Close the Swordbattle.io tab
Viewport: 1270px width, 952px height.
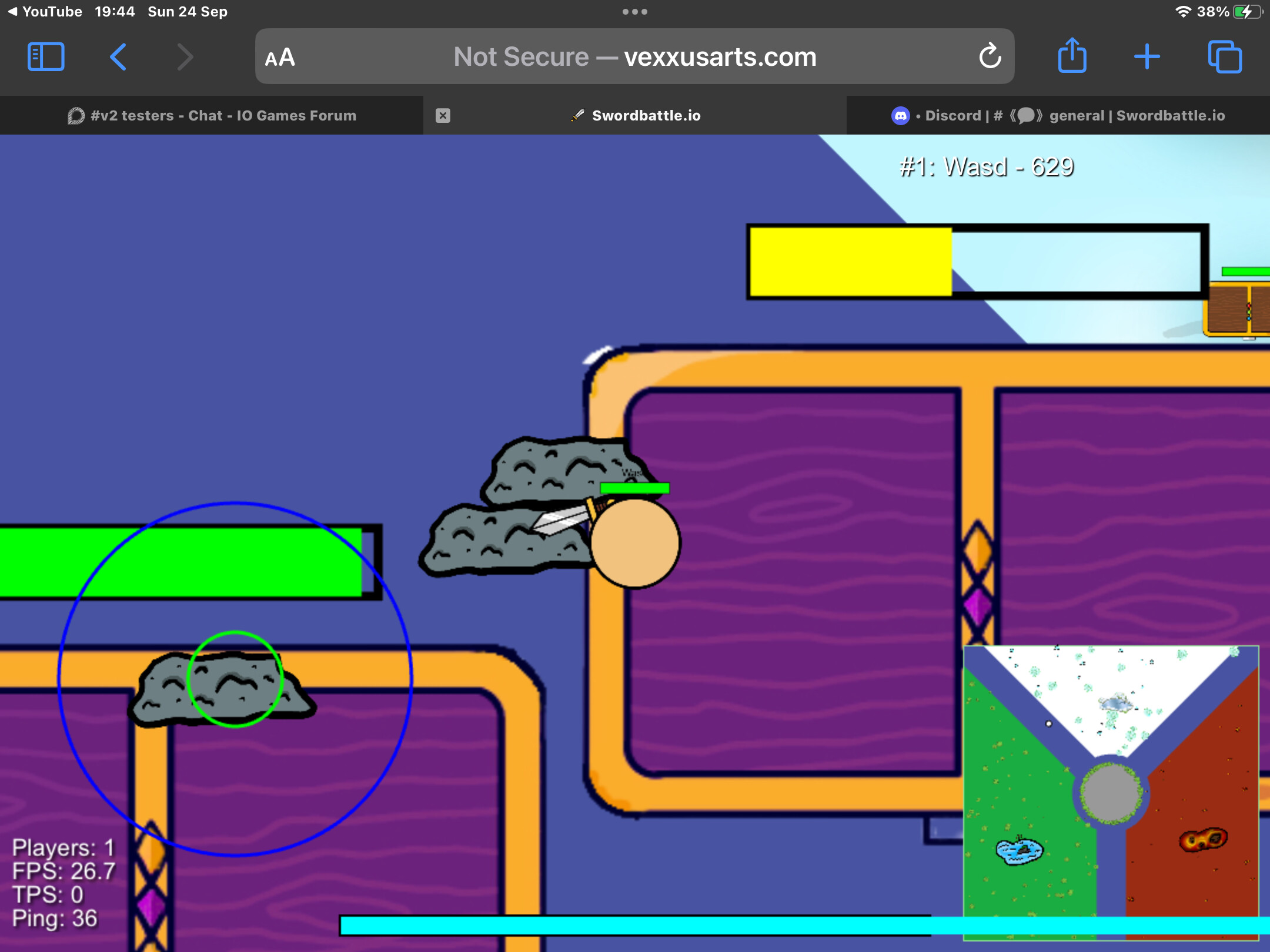pyautogui.click(x=443, y=116)
